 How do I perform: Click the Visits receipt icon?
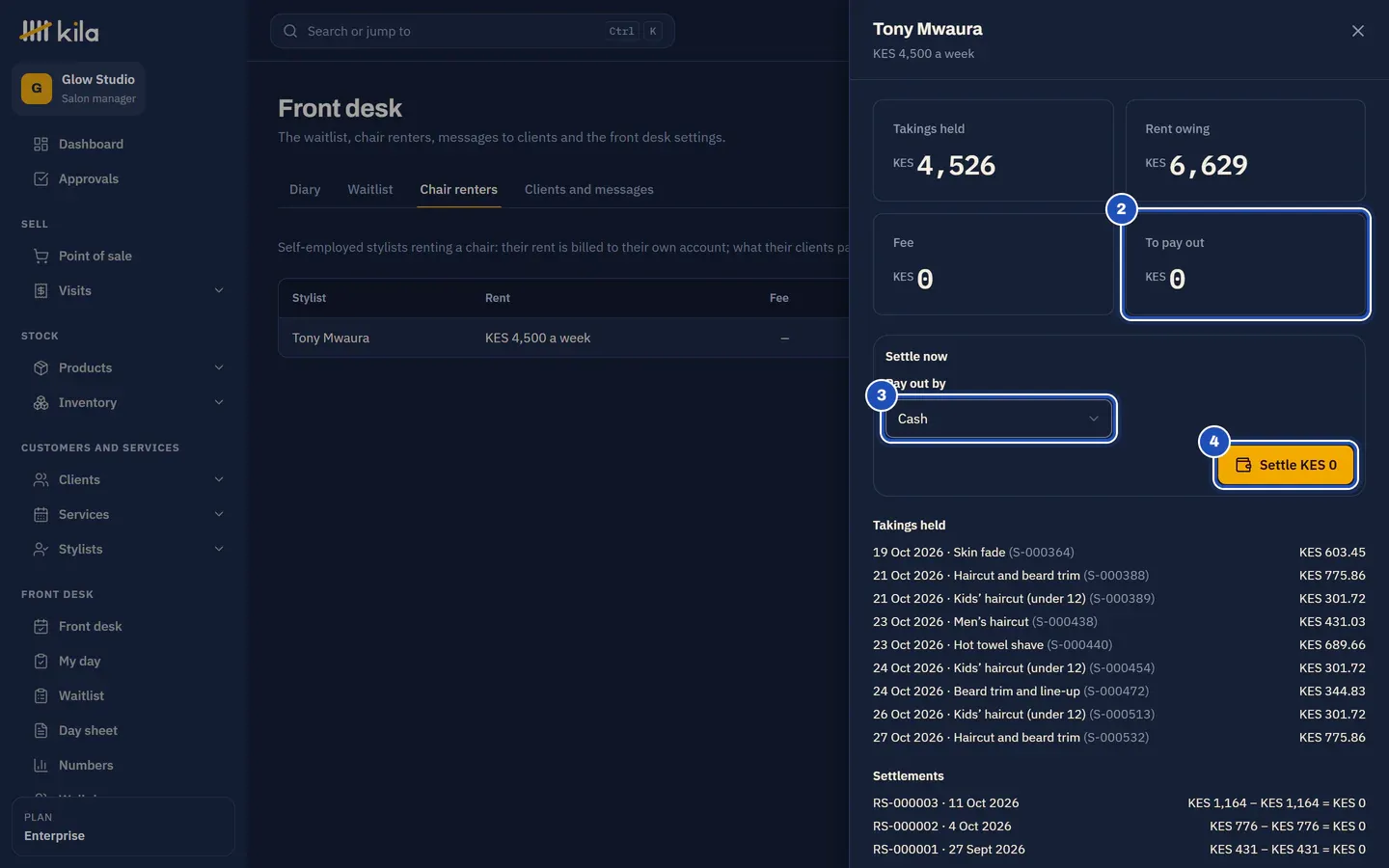(x=41, y=291)
